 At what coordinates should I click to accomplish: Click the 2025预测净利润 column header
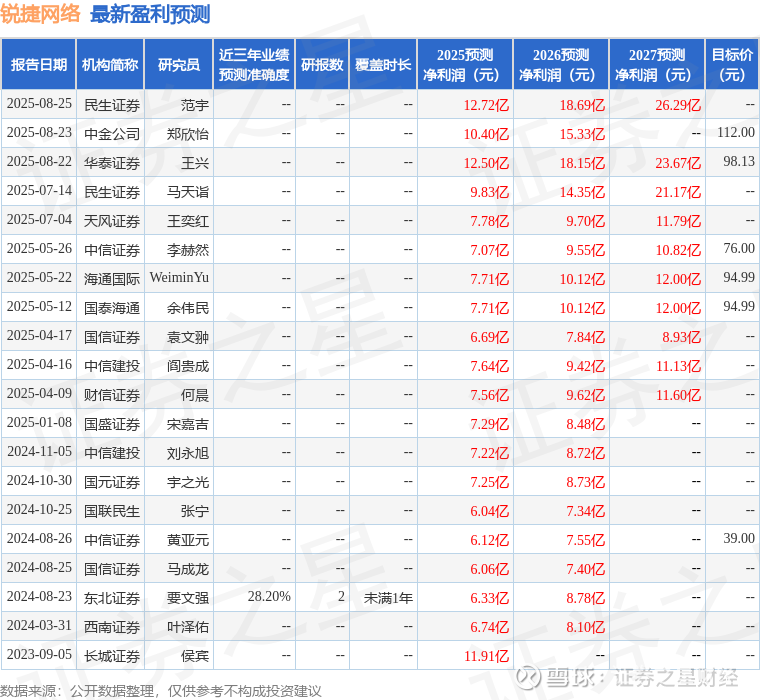464,64
